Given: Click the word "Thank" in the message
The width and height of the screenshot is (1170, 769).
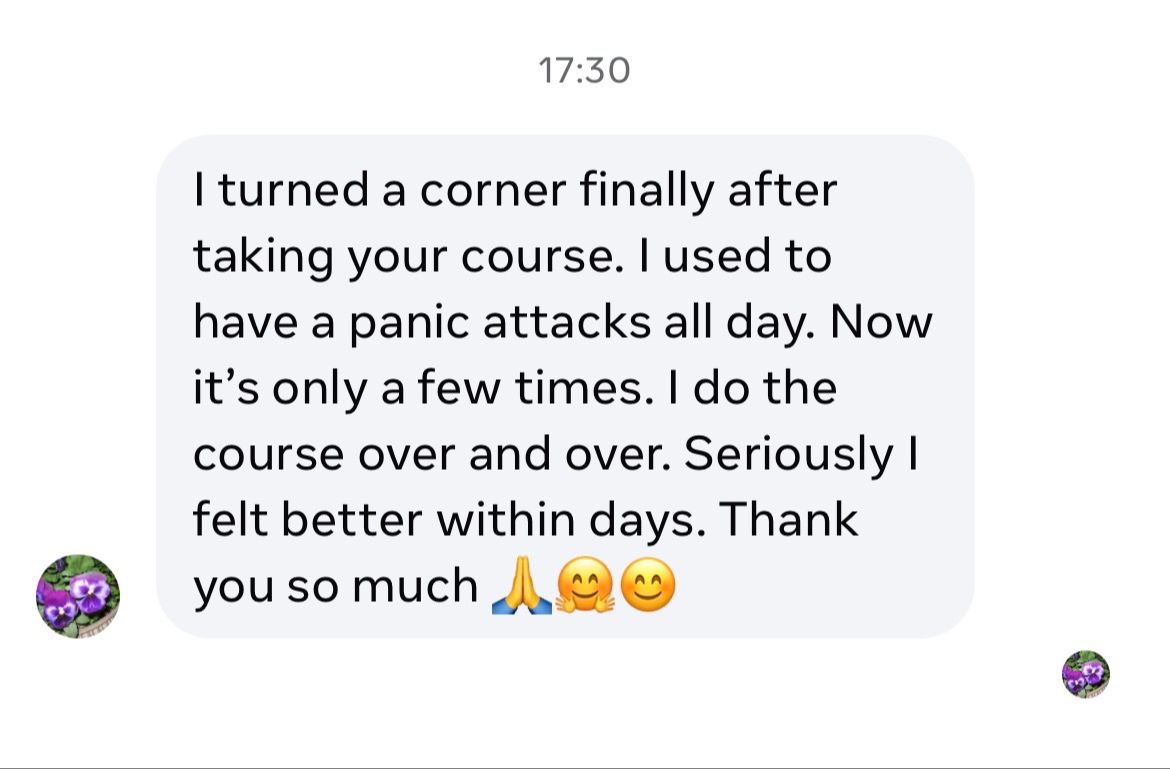Looking at the screenshot, I should 788,520.
